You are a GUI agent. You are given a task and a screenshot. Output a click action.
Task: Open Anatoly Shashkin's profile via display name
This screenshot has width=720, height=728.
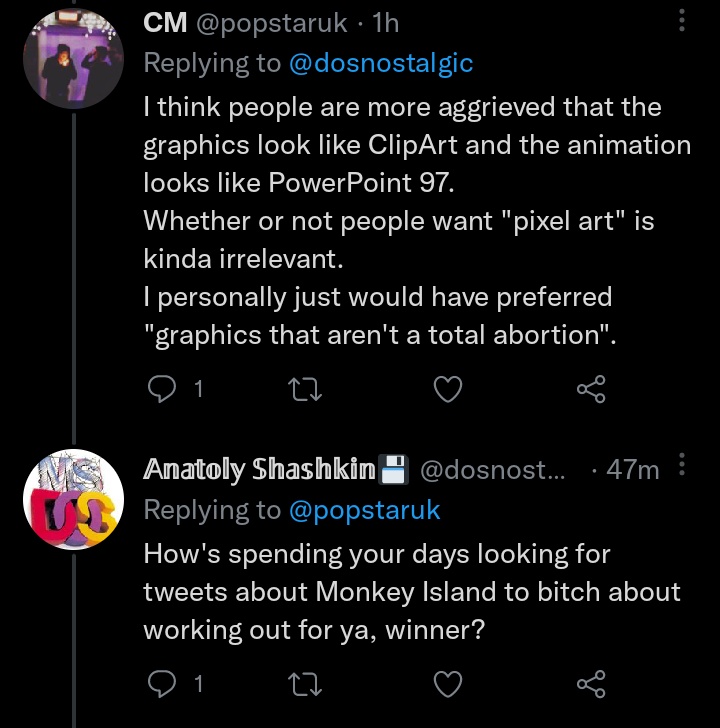pos(259,469)
